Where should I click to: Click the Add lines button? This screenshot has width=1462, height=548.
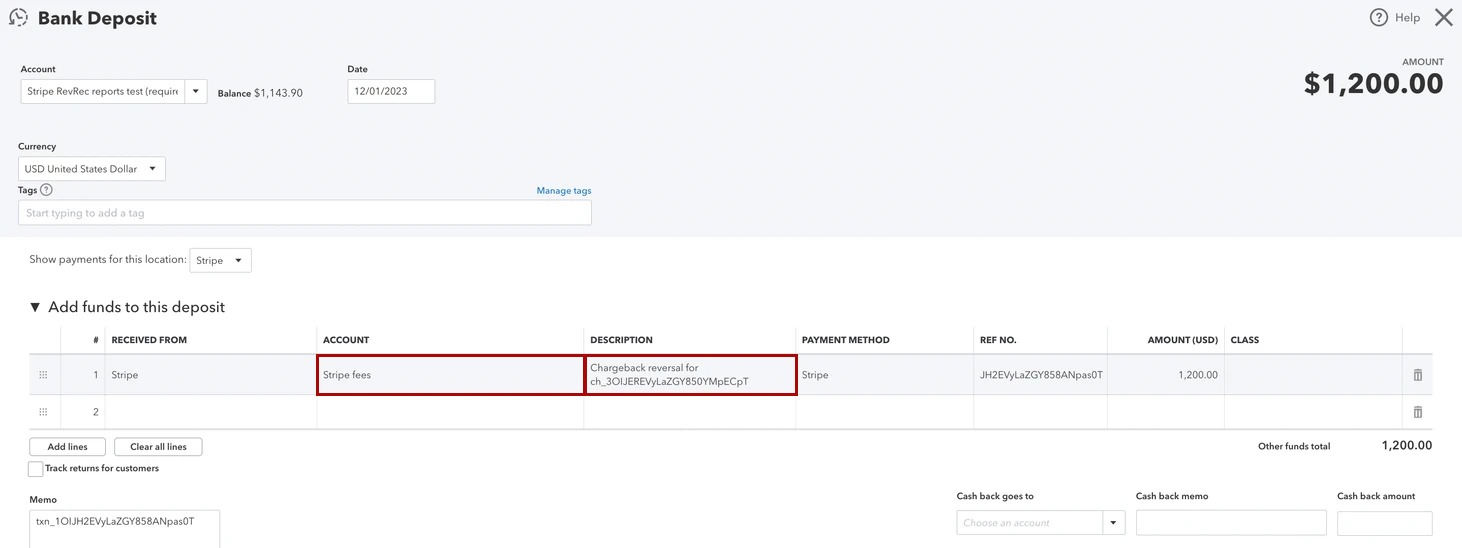click(67, 447)
